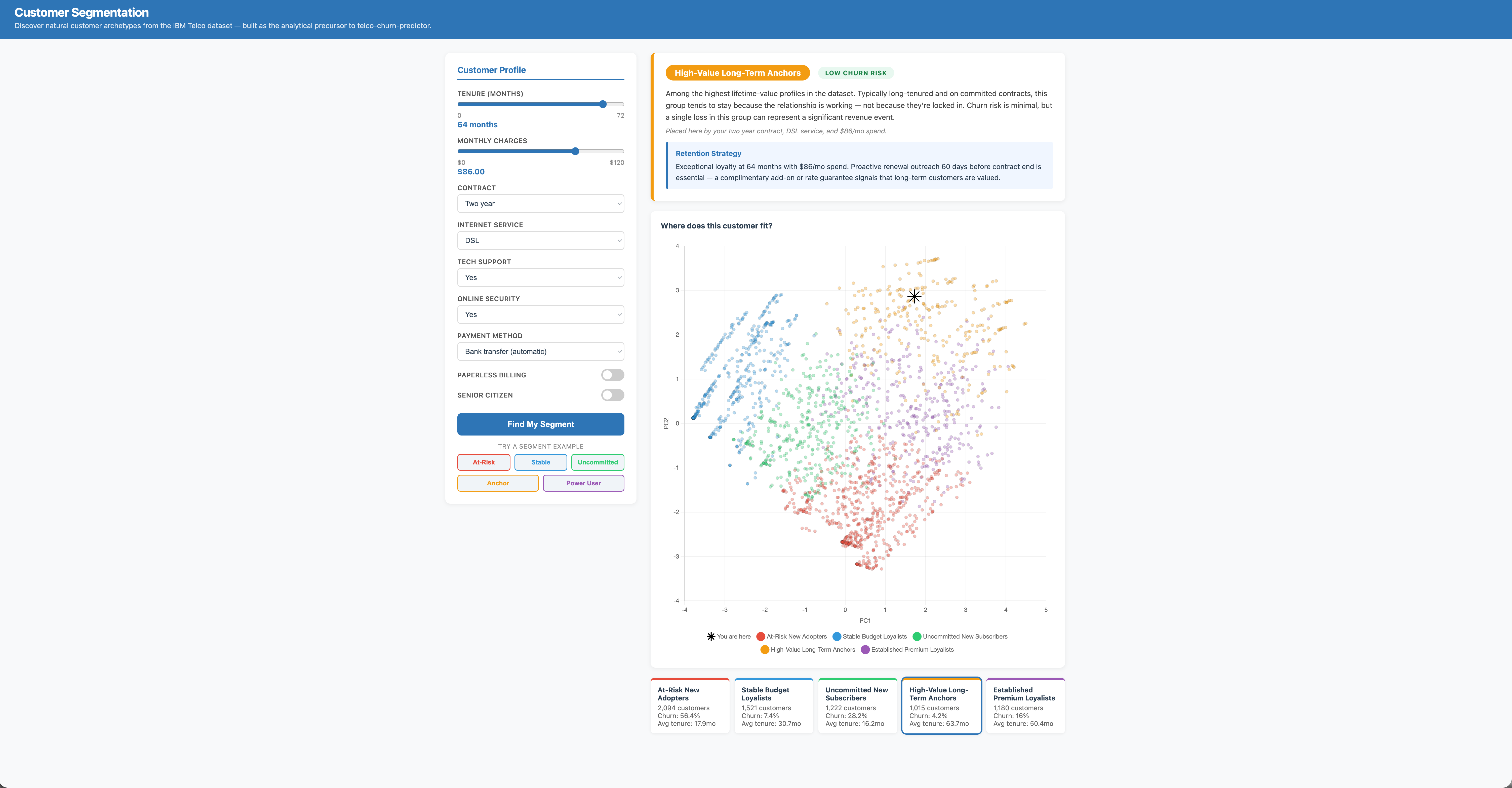
Task: Click the 'You are here' asterisk legend marker
Action: [x=711, y=637]
